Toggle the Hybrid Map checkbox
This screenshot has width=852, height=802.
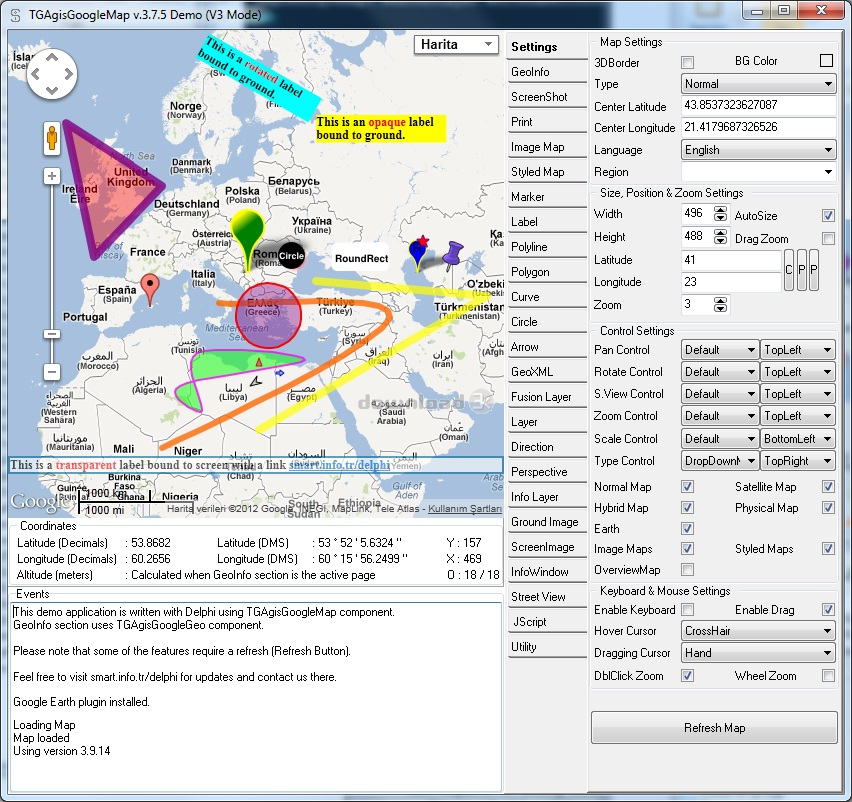tap(687, 507)
